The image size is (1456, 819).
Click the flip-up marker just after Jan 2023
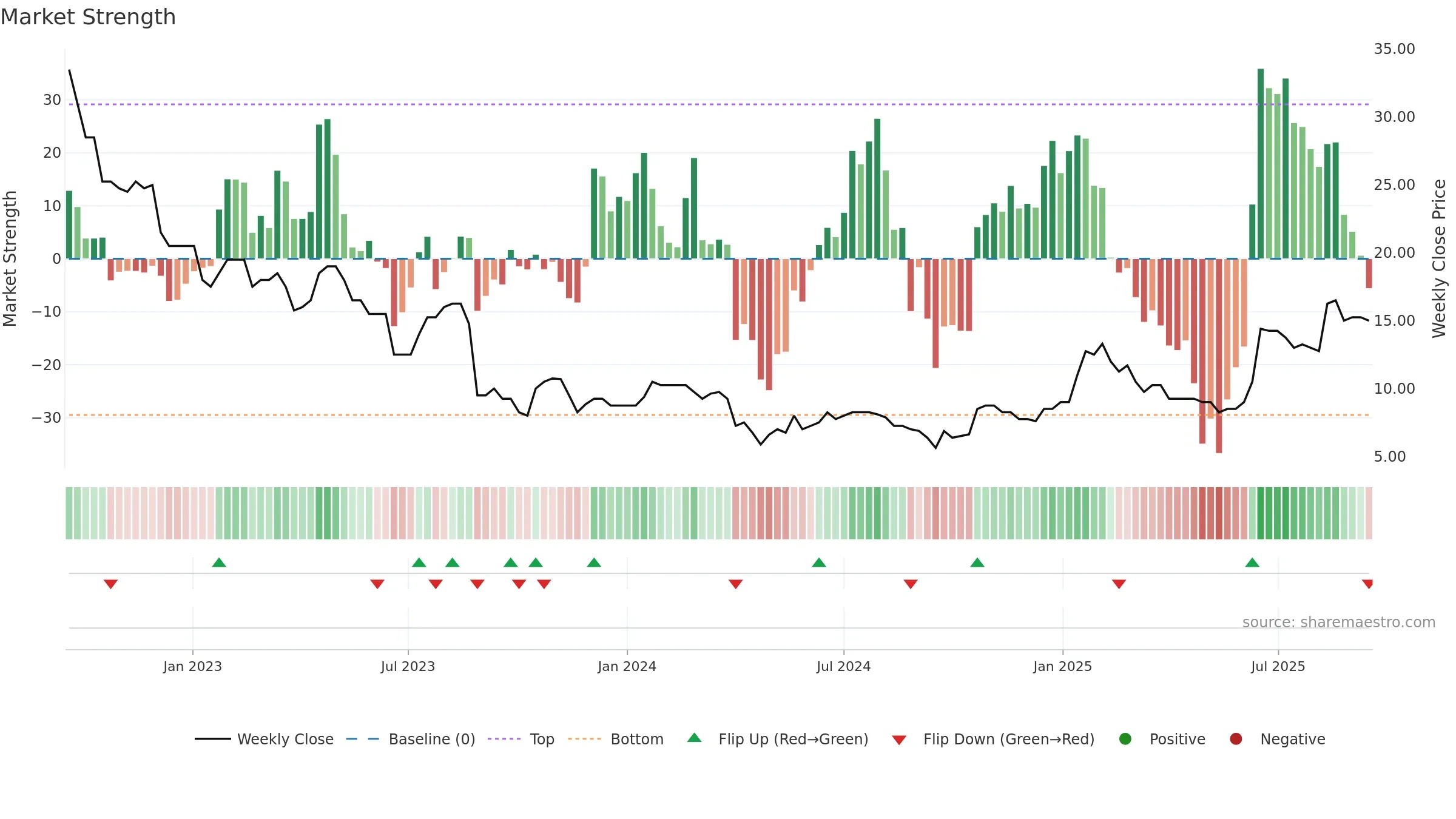click(x=219, y=562)
